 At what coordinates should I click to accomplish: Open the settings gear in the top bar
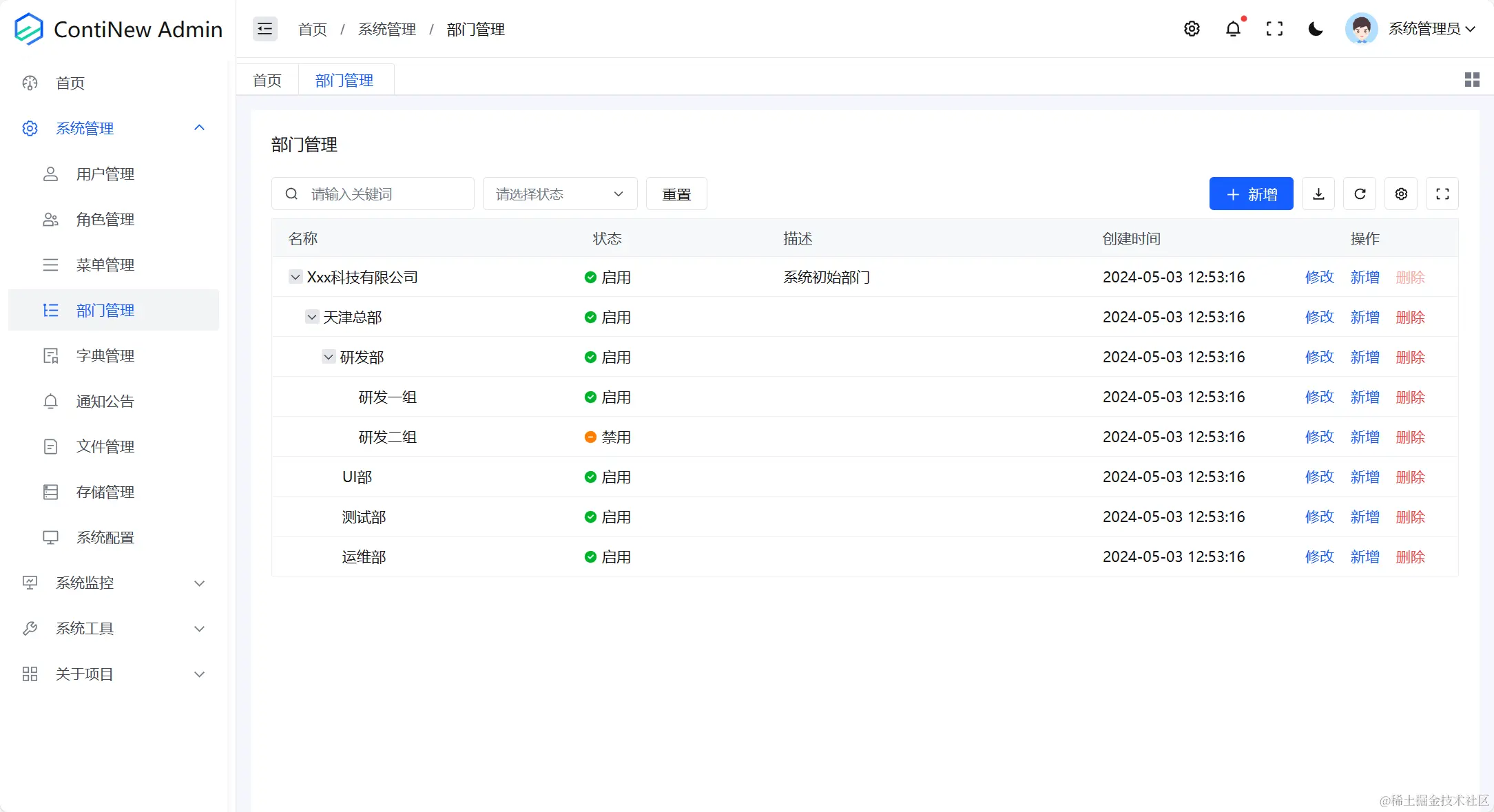coord(1192,29)
